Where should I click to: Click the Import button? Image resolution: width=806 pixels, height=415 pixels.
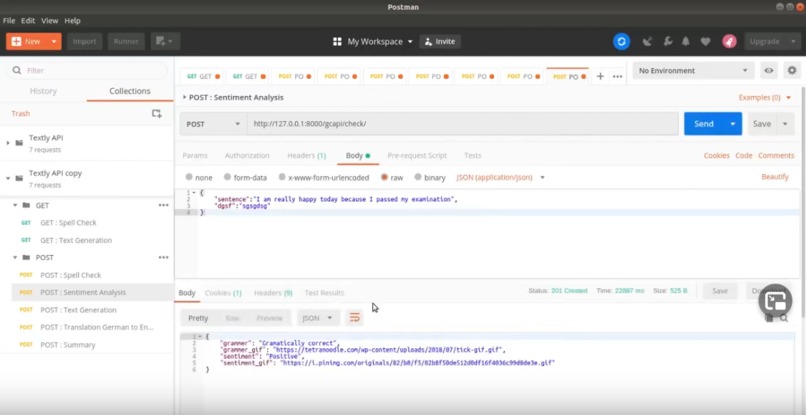(x=85, y=42)
